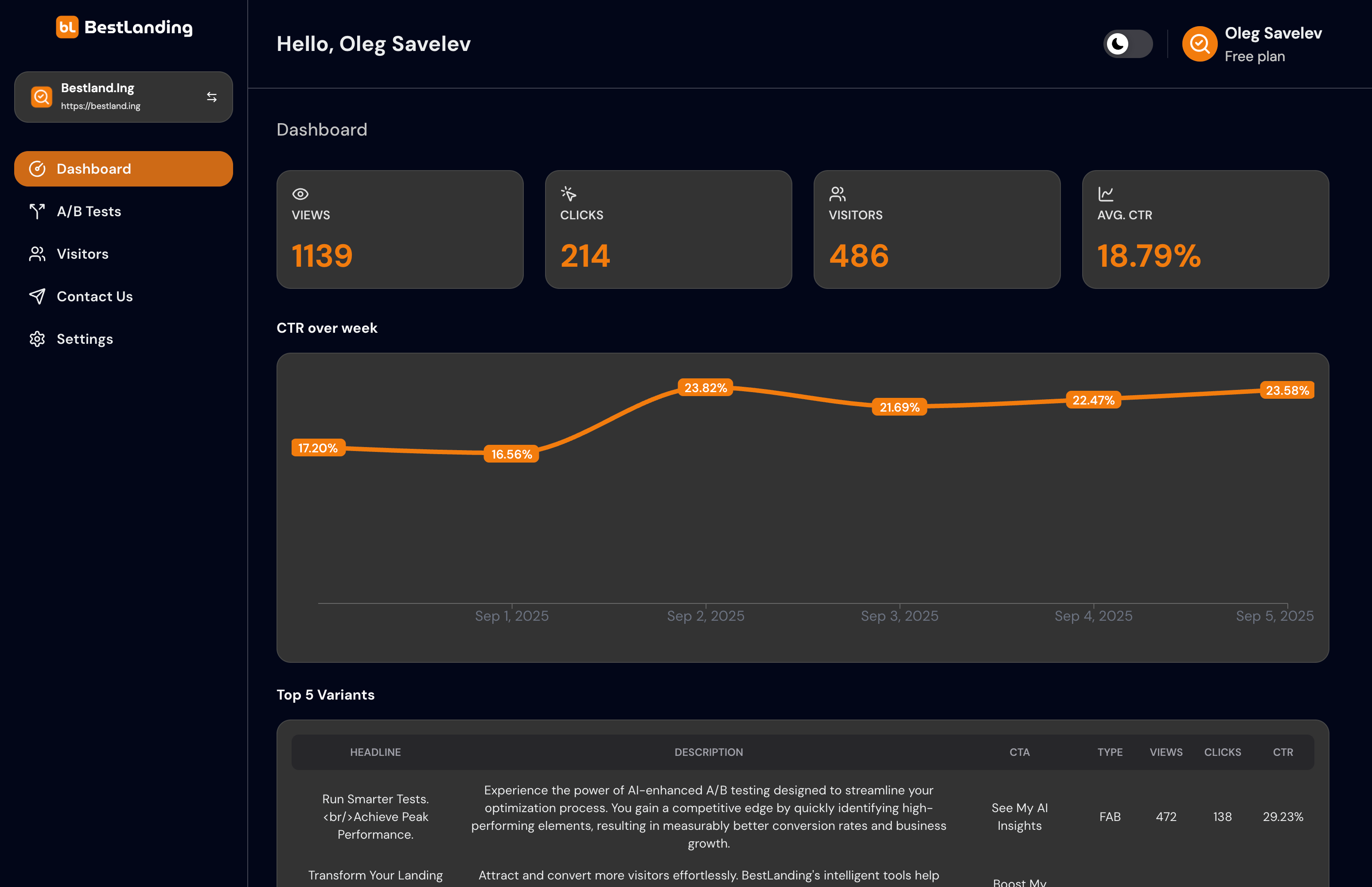The width and height of the screenshot is (1372, 887).
Task: Click the Contact Us paper plane icon
Action: point(37,296)
